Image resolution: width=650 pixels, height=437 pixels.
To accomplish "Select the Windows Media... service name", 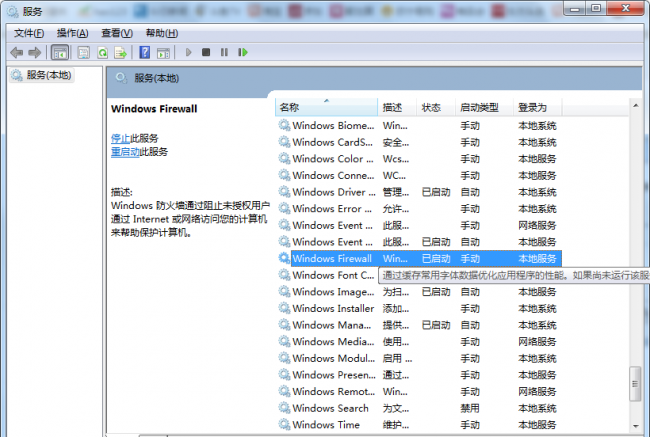I will pyautogui.click(x=333, y=342).
